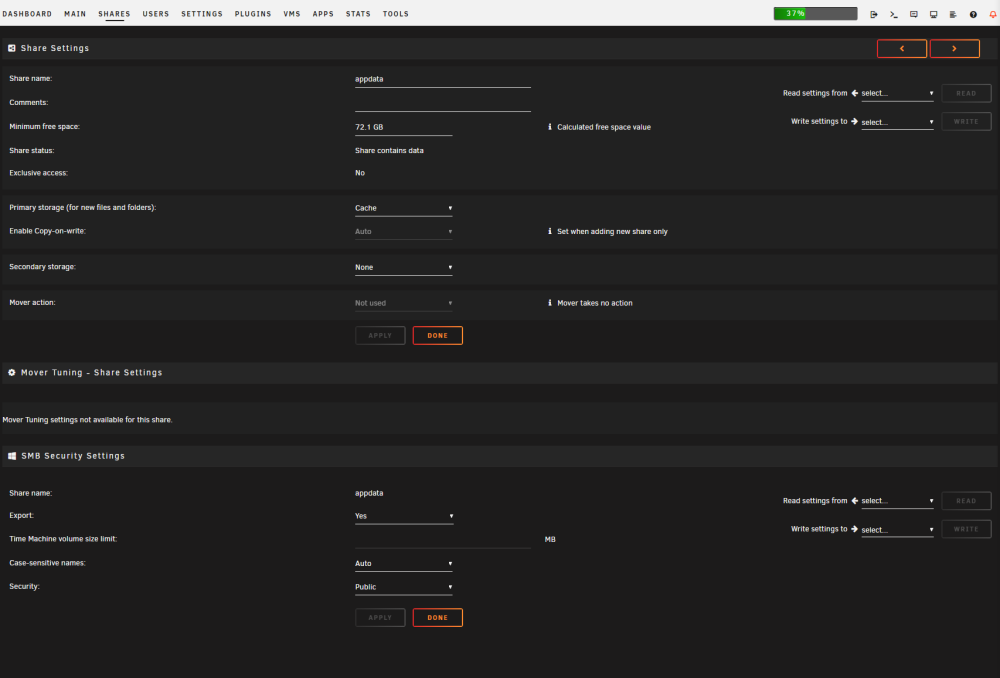Screen dimensions: 1000x678
Task: Click Apply in SMB Security Settings
Action: [380, 617]
